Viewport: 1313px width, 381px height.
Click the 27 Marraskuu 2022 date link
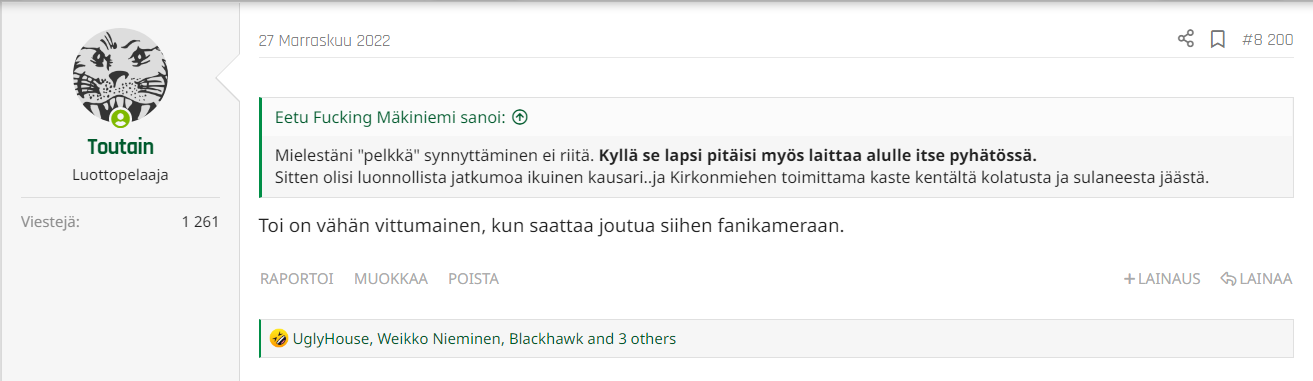[x=324, y=41]
